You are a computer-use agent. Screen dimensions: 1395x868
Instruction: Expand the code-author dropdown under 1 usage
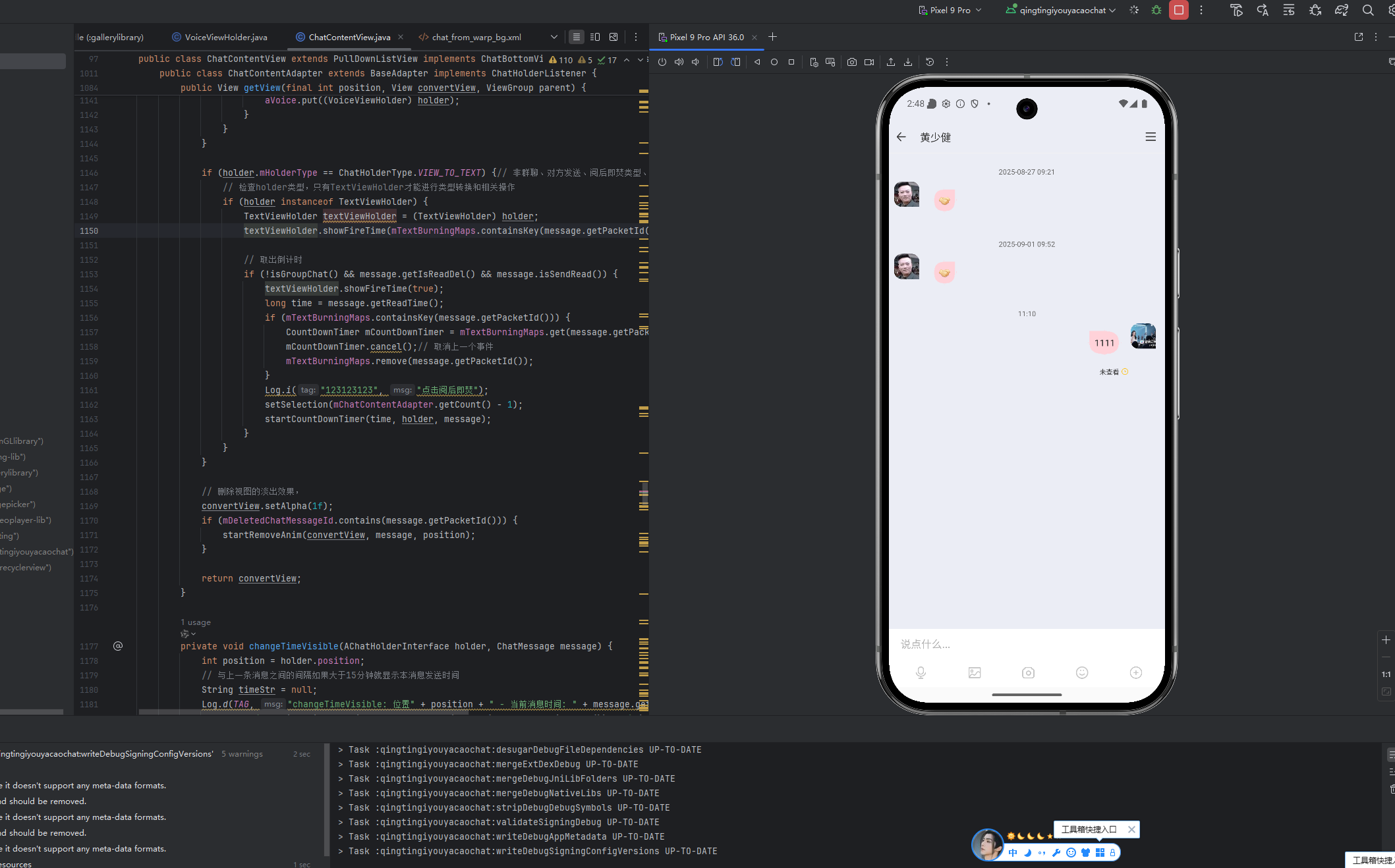click(188, 634)
